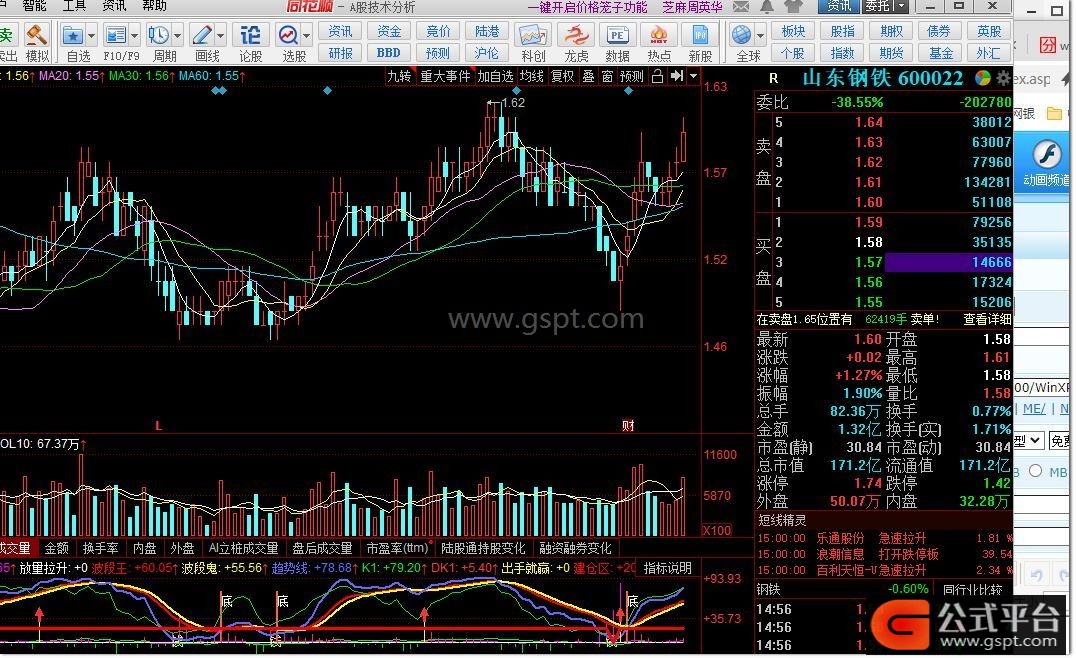
Task: Open the skin shirt icon in title bar
Action: point(793,7)
